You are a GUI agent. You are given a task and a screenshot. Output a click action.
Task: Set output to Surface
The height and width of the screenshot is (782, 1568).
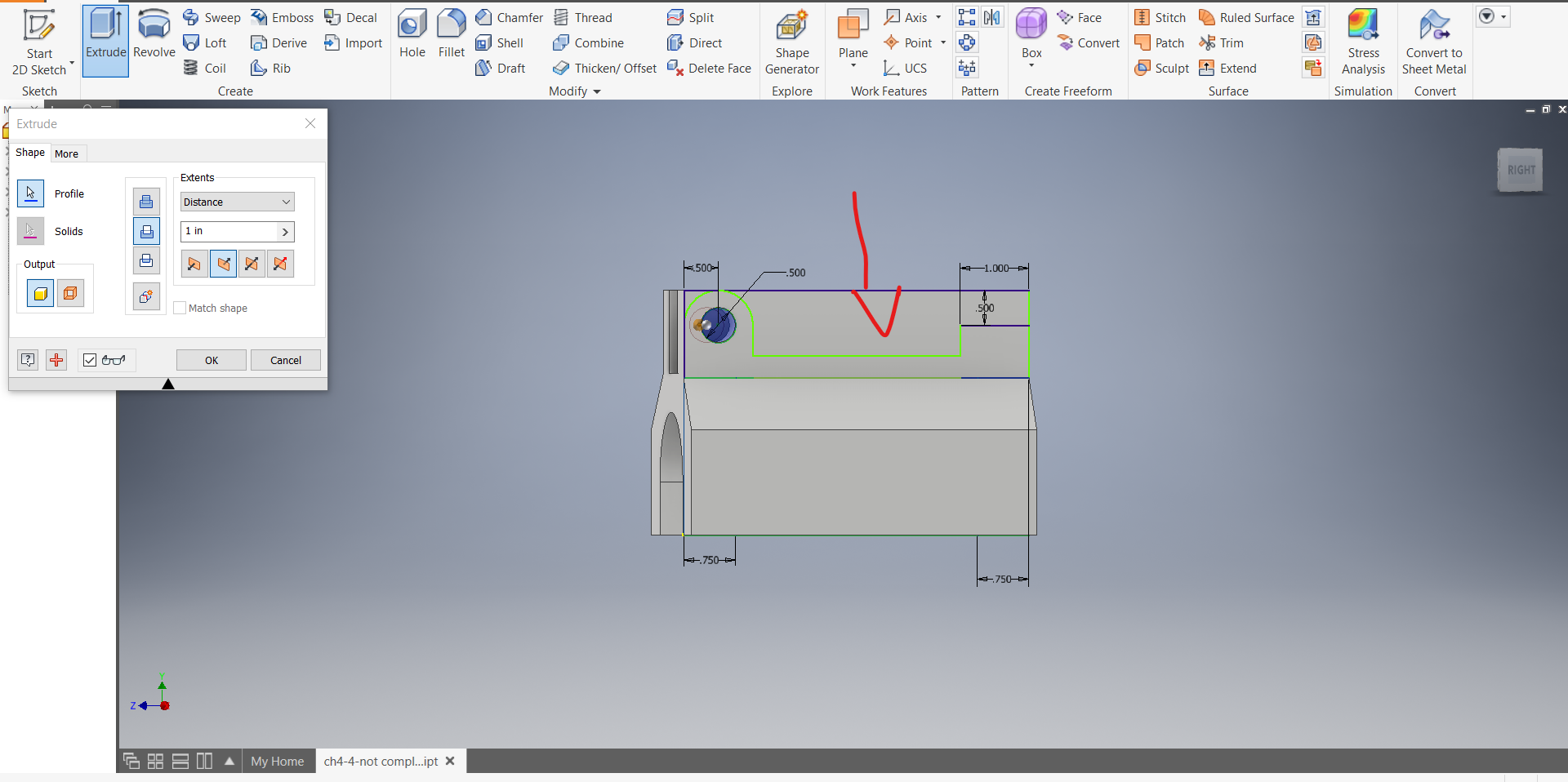coord(70,293)
